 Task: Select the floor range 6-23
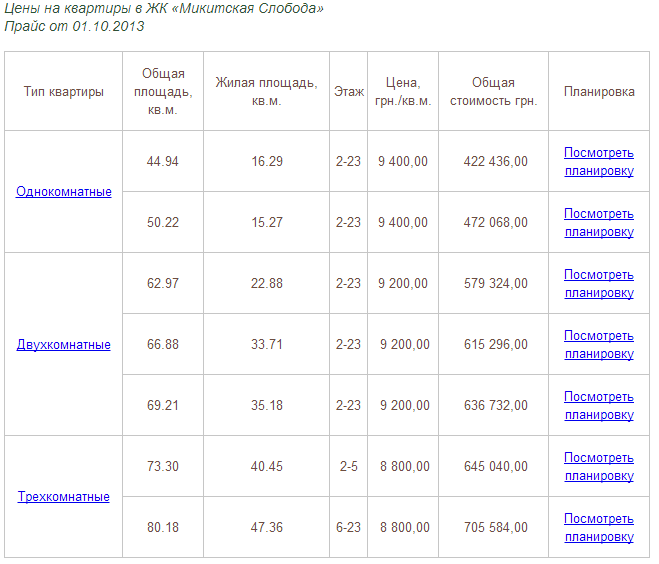[x=348, y=527]
